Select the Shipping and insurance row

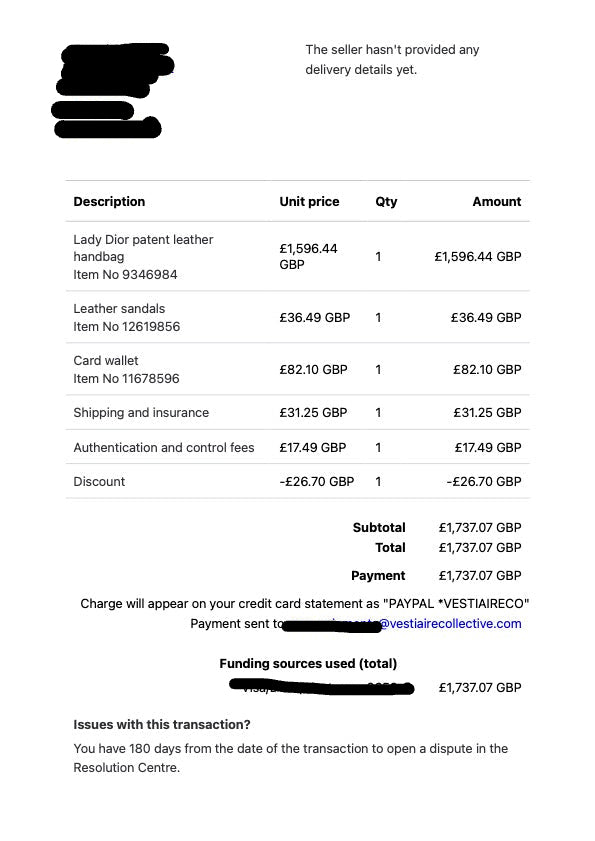pos(298,412)
